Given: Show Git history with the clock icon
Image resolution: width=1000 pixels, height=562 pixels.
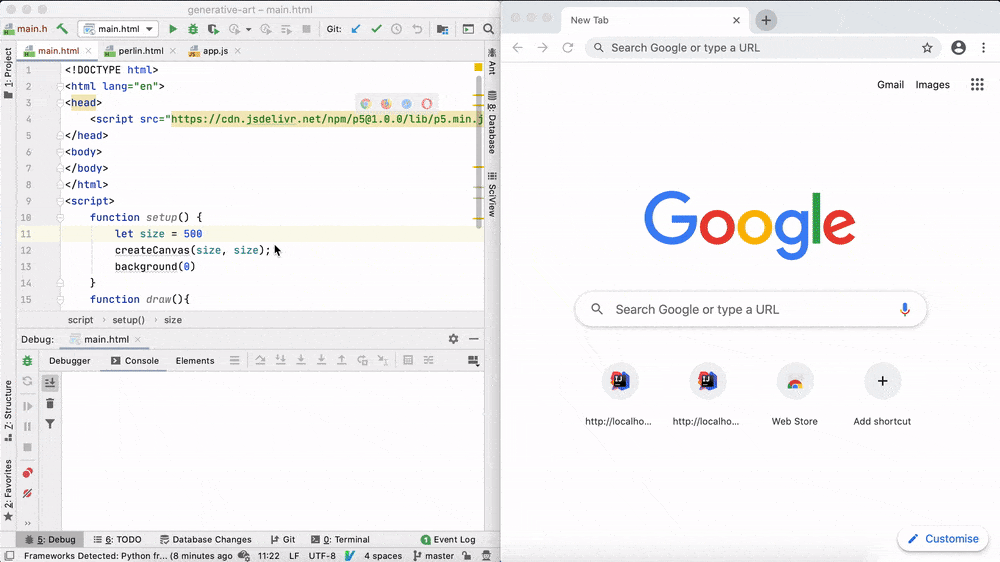Looking at the screenshot, I should point(397,29).
